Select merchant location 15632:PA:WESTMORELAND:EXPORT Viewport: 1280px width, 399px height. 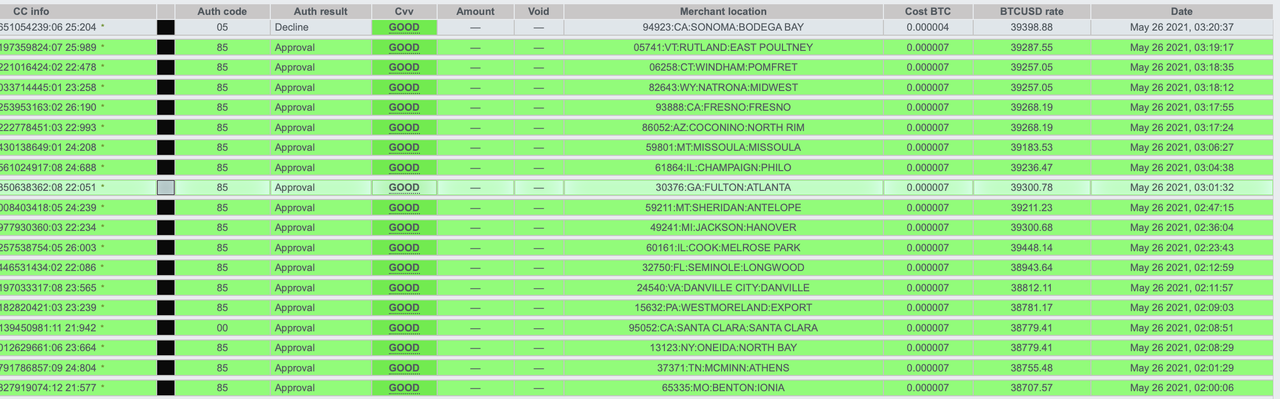723,307
